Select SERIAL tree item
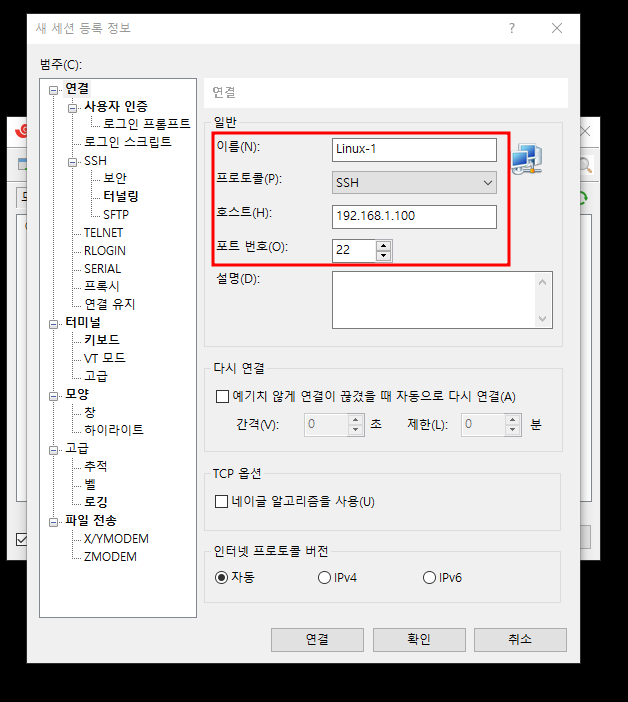 pyautogui.click(x=103, y=269)
